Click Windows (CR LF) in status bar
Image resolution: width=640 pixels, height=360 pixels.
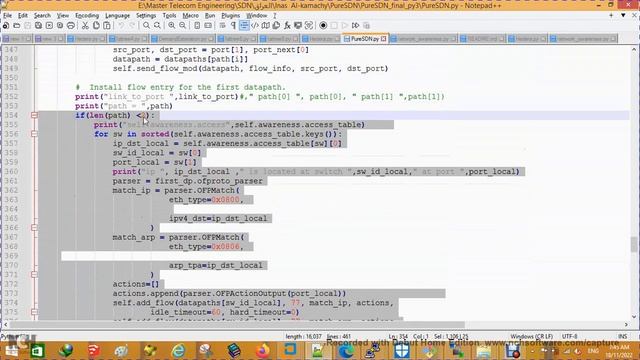[531, 336]
